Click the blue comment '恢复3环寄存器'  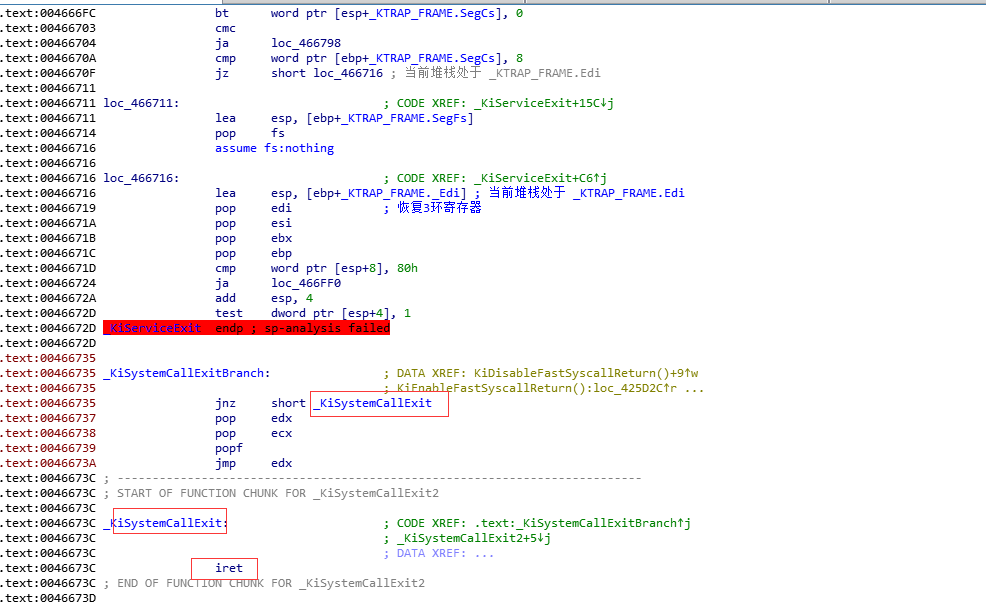(x=439, y=208)
